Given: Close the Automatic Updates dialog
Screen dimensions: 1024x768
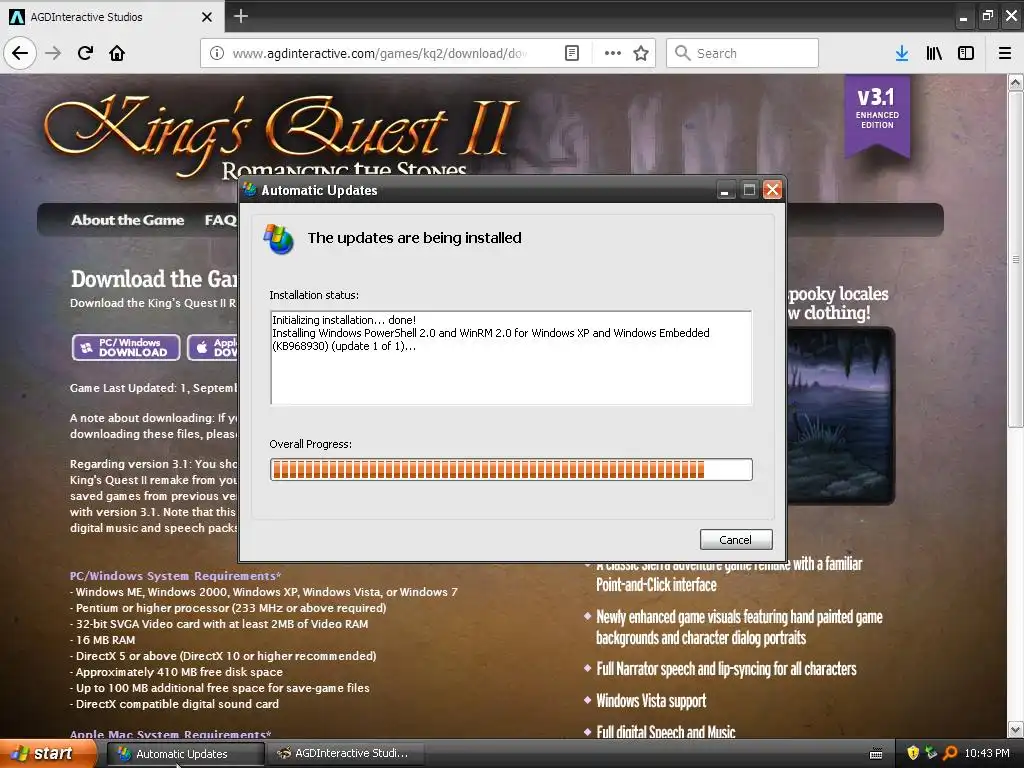Looking at the screenshot, I should point(773,190).
